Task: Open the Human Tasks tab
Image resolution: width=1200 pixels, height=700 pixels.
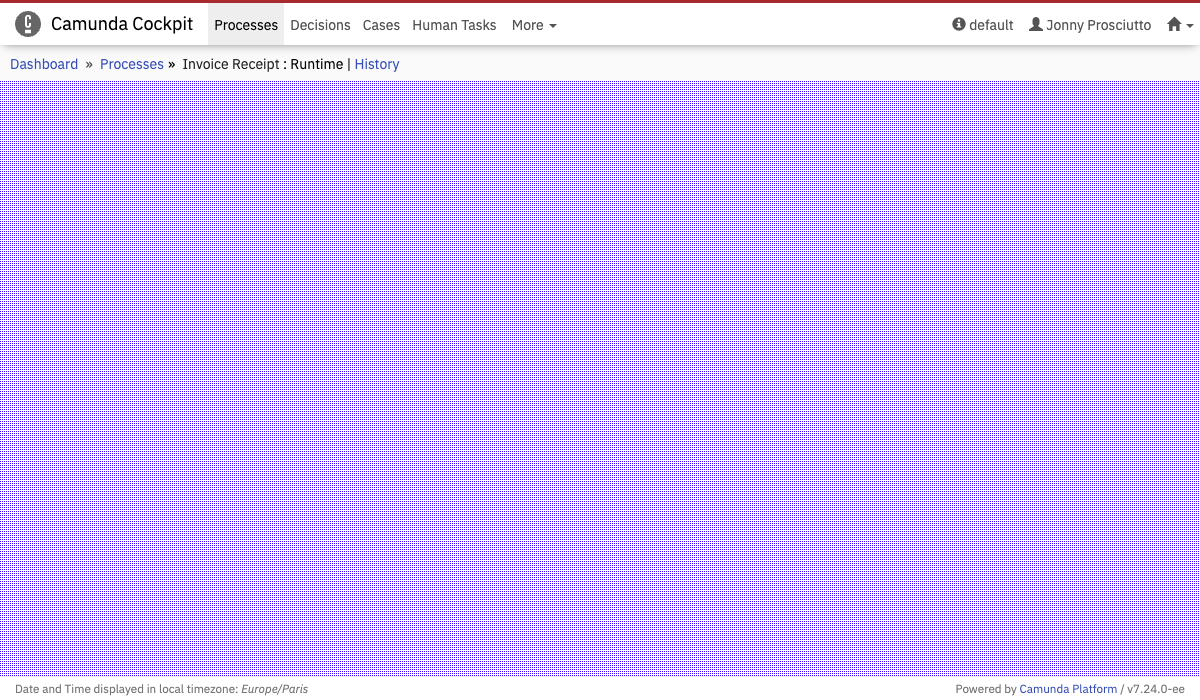Action: click(454, 25)
